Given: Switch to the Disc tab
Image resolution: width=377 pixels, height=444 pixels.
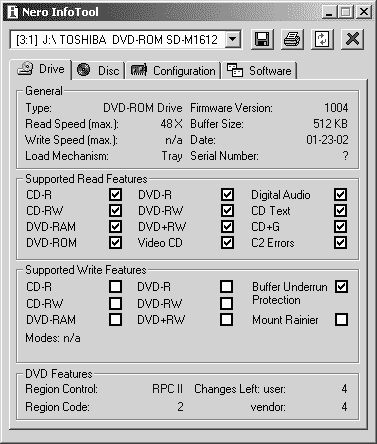Looking at the screenshot, I should 98,70.
